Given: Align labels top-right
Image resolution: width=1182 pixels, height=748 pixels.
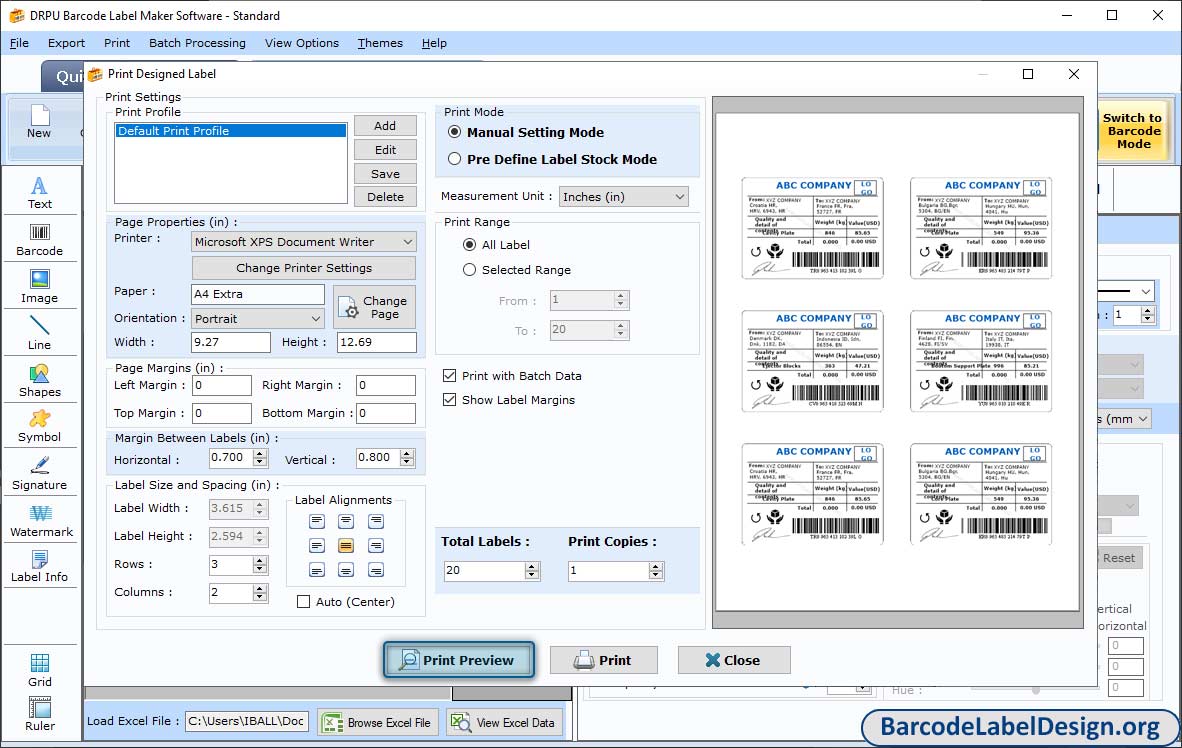Looking at the screenshot, I should point(375,521).
